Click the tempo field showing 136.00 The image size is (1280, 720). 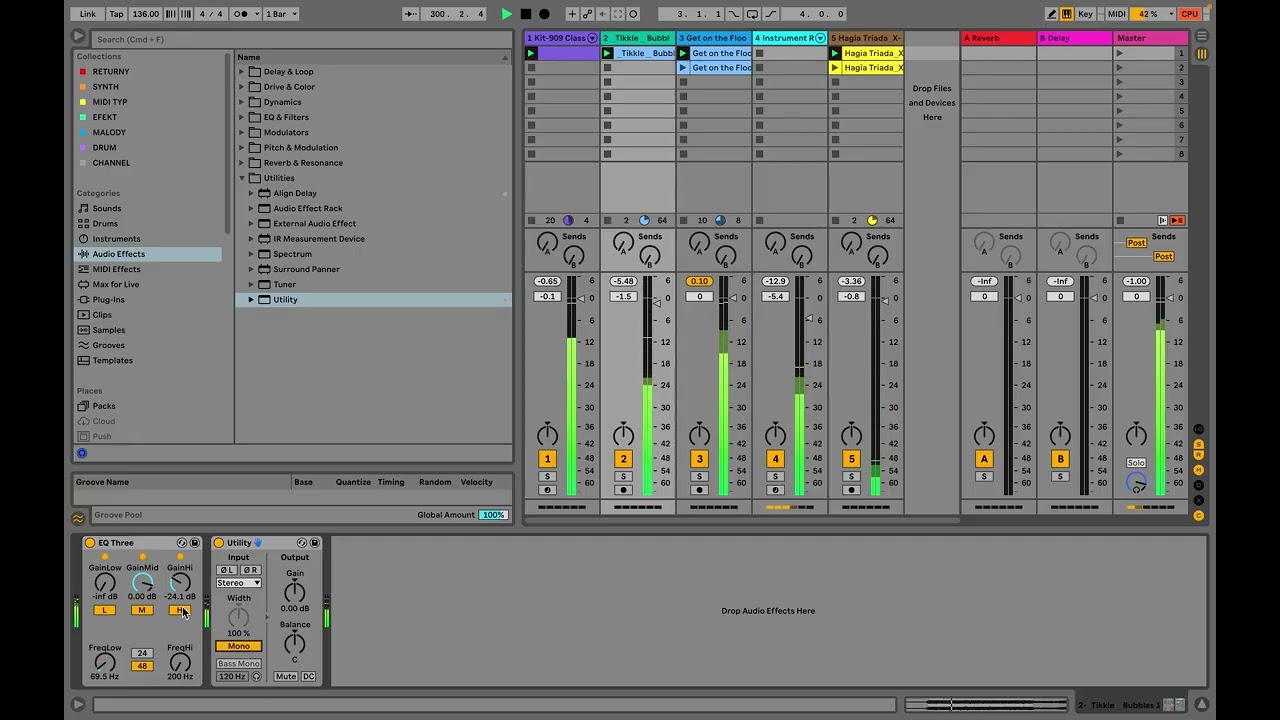pos(145,14)
